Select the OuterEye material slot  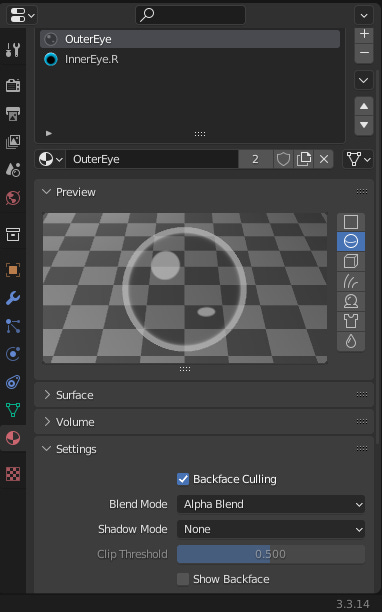[190, 39]
